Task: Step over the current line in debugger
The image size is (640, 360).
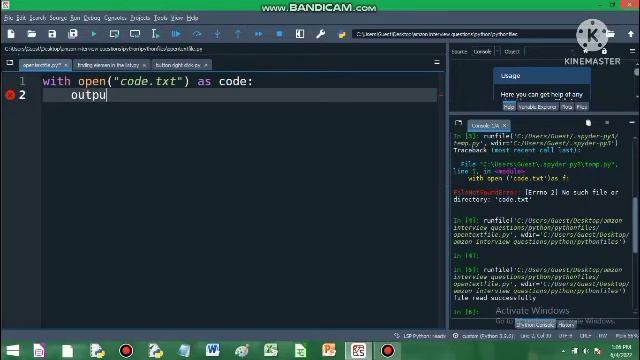Action: click(x=197, y=34)
